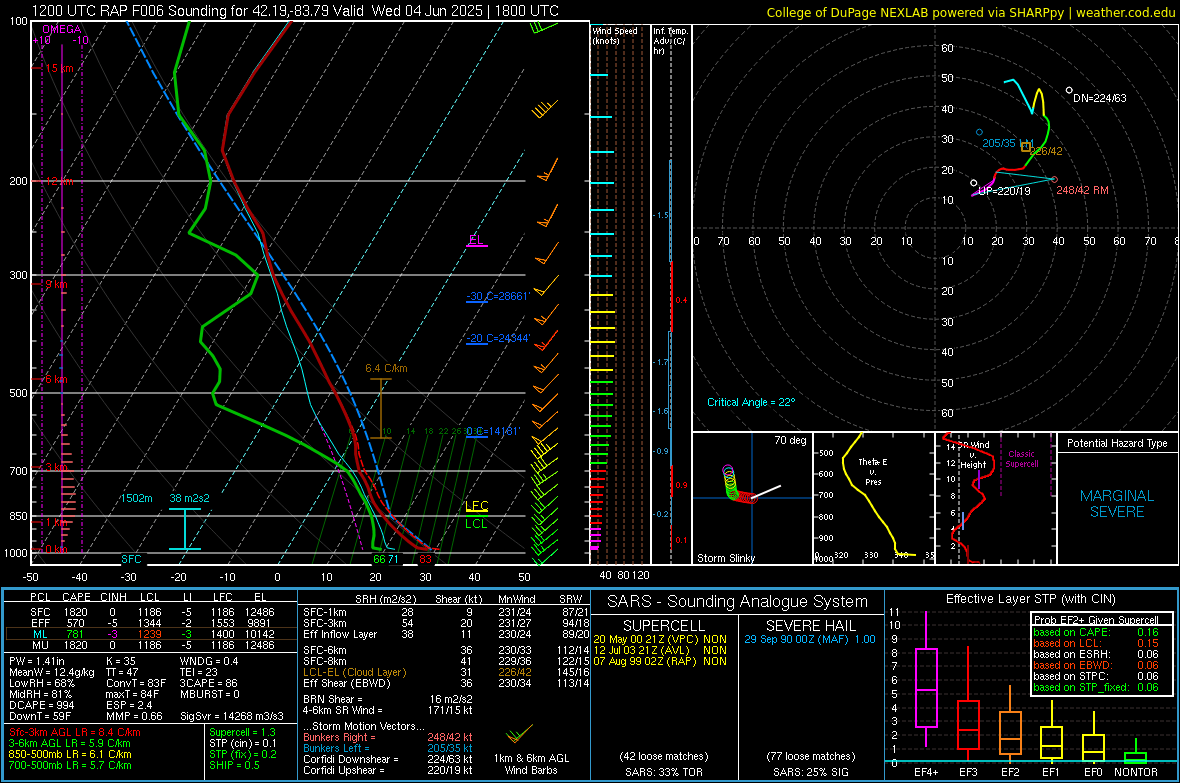Click the Eff Shear (EBWD) row
The width and height of the screenshot is (1180, 783).
pos(446,684)
